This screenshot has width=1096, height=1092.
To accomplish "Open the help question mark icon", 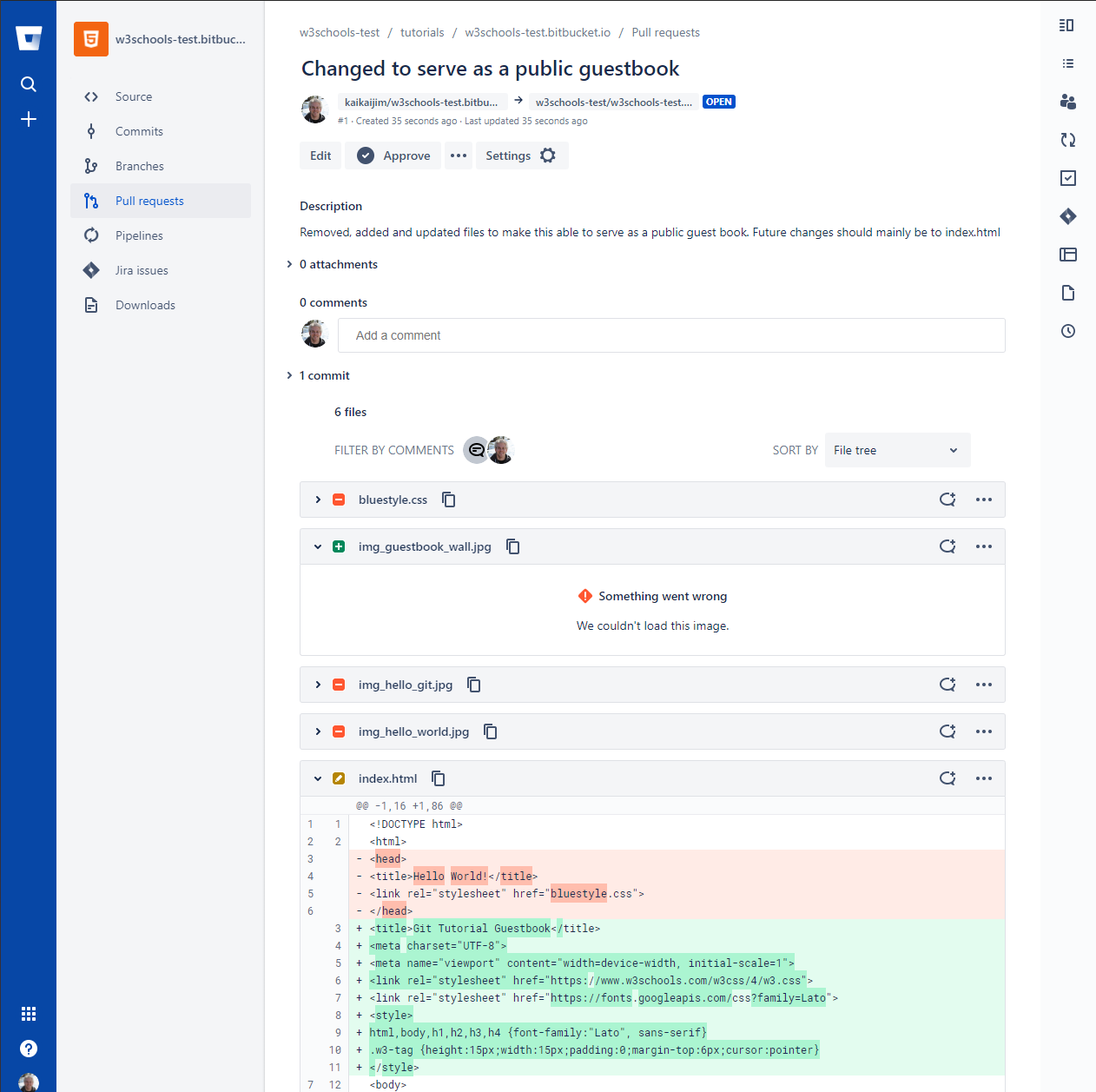I will (29, 1049).
